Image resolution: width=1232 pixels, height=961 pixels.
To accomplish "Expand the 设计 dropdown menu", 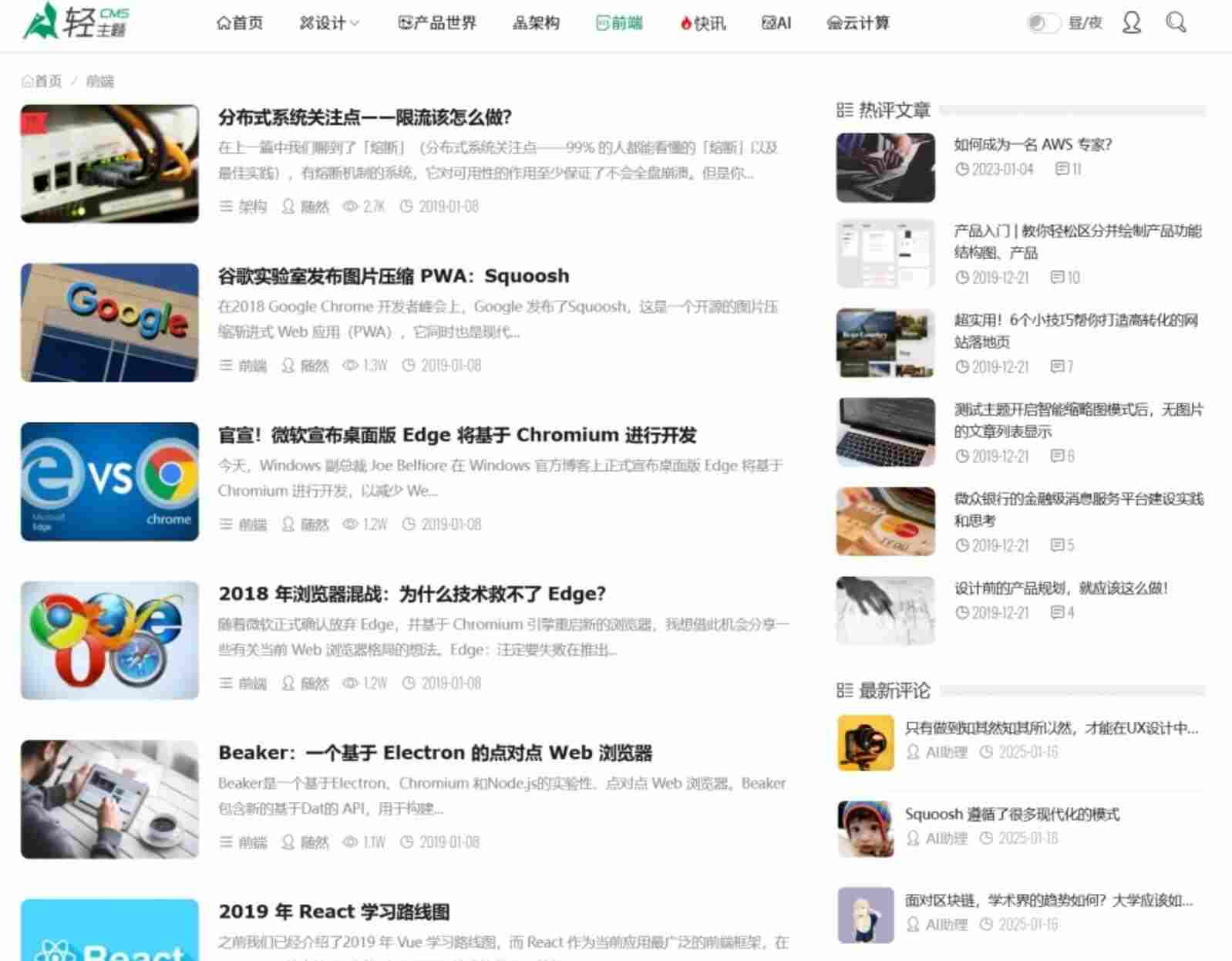I will (329, 23).
